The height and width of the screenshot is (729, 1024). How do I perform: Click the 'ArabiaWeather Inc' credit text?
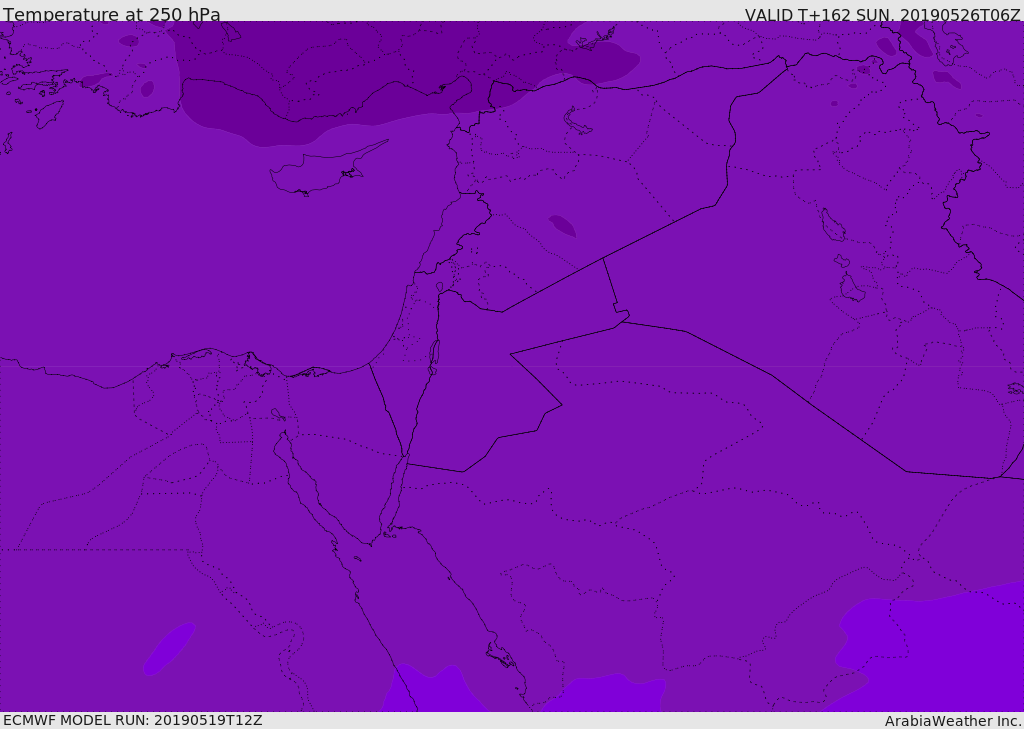[x=953, y=721]
